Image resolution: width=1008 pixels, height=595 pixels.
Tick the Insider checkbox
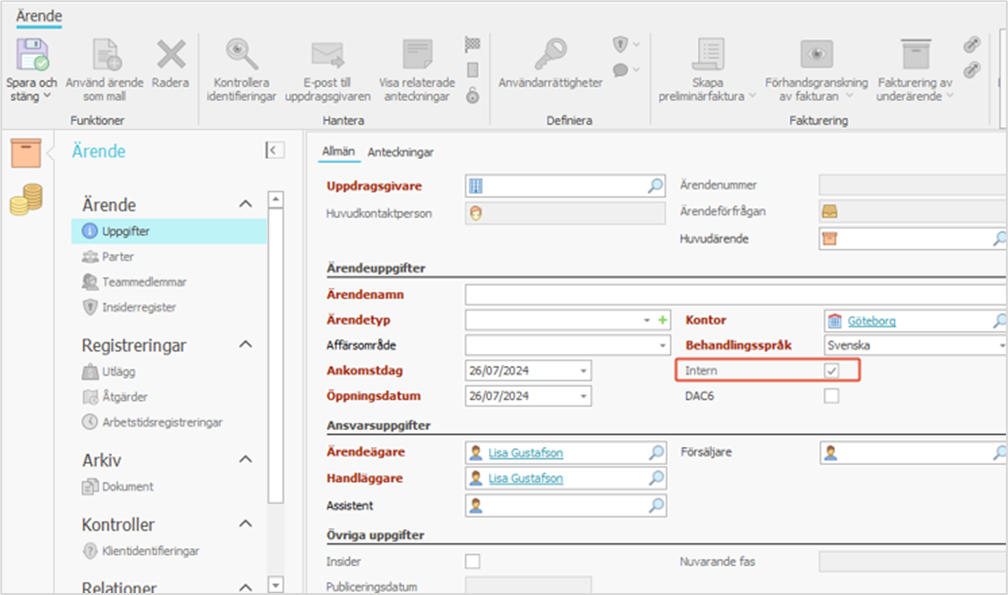pyautogui.click(x=473, y=561)
